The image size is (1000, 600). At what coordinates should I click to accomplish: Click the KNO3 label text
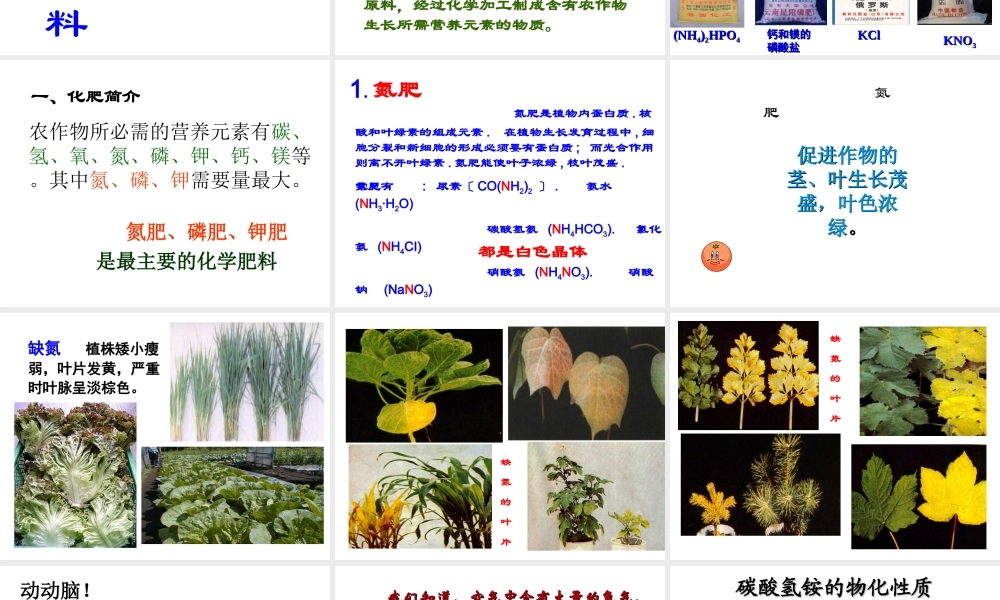pyautogui.click(x=960, y=41)
